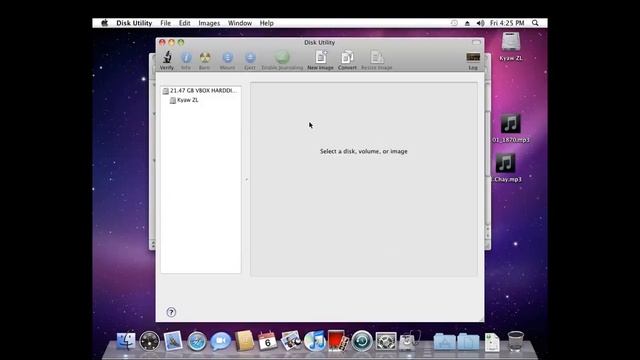Click the Fri 4:25 PM clock
640x360 pixels.
click(x=507, y=23)
